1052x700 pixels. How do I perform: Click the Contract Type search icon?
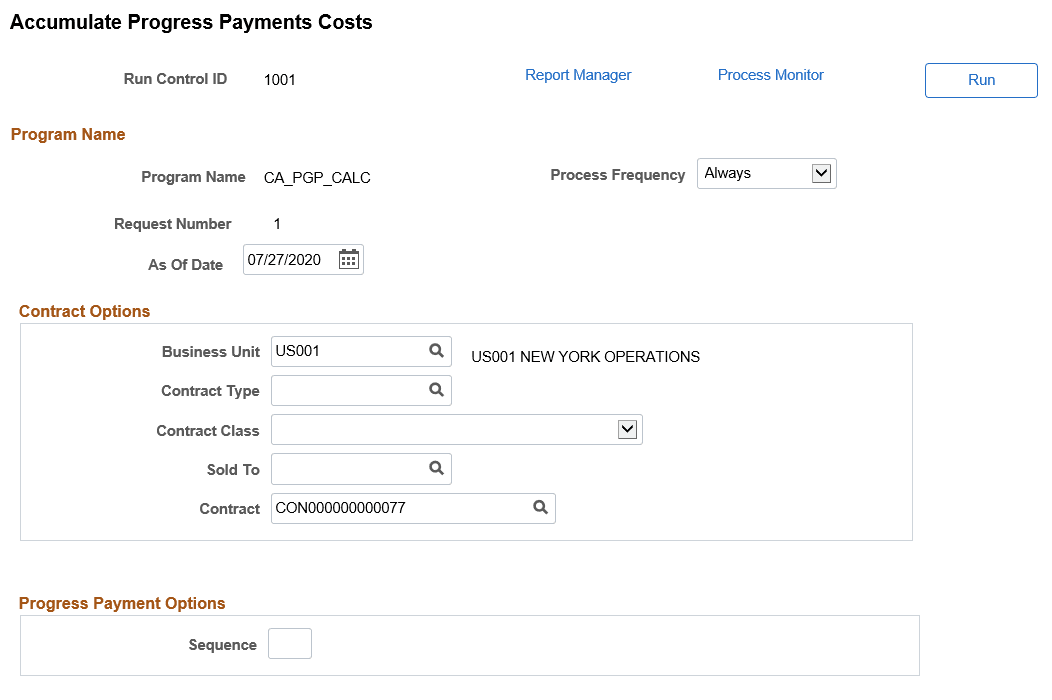436,390
